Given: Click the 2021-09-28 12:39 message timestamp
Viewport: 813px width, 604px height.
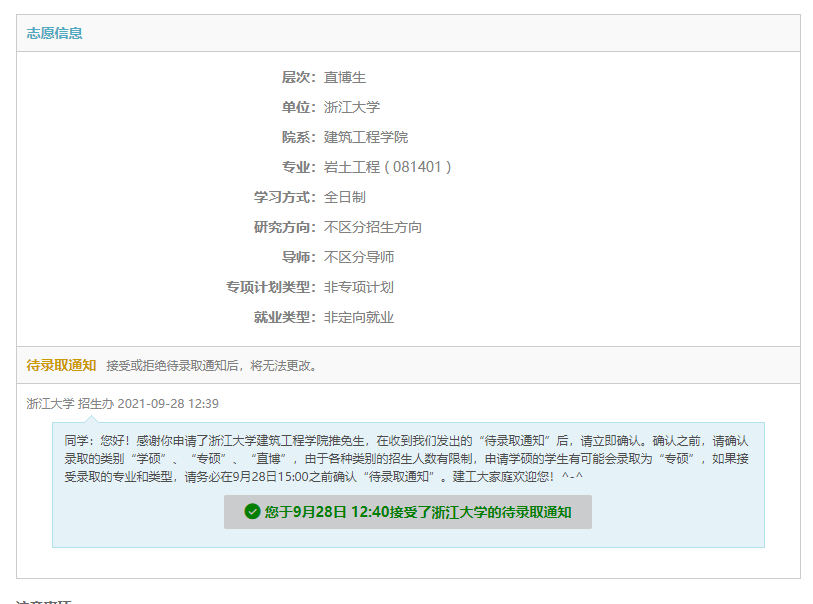Looking at the screenshot, I should coord(168,404).
